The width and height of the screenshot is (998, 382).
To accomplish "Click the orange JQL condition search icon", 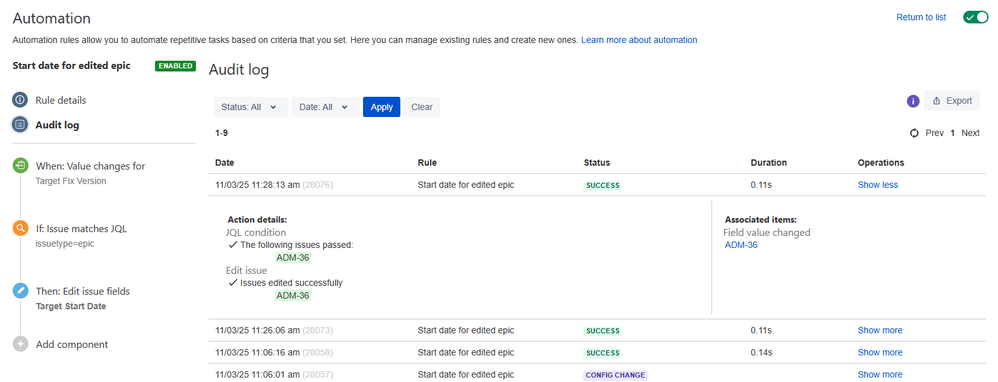I will pyautogui.click(x=20, y=229).
